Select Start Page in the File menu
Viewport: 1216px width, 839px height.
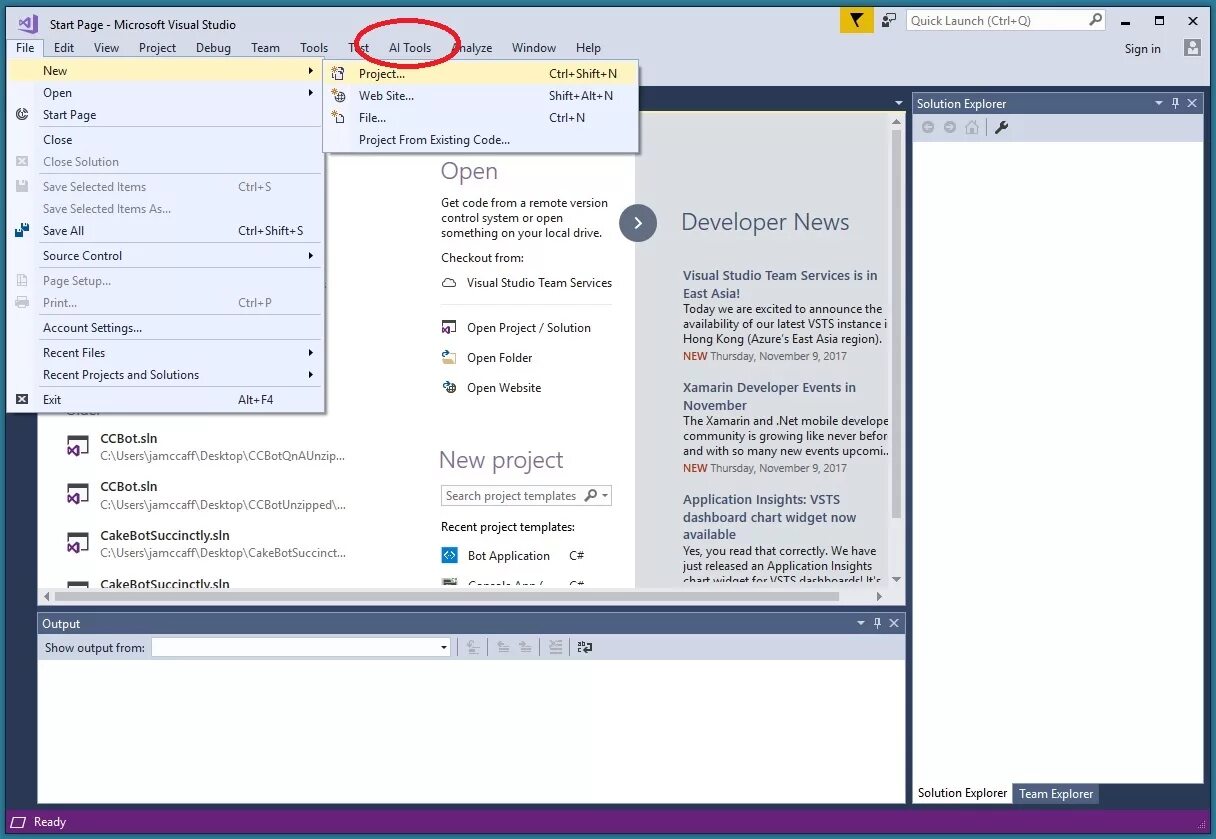[165, 114]
